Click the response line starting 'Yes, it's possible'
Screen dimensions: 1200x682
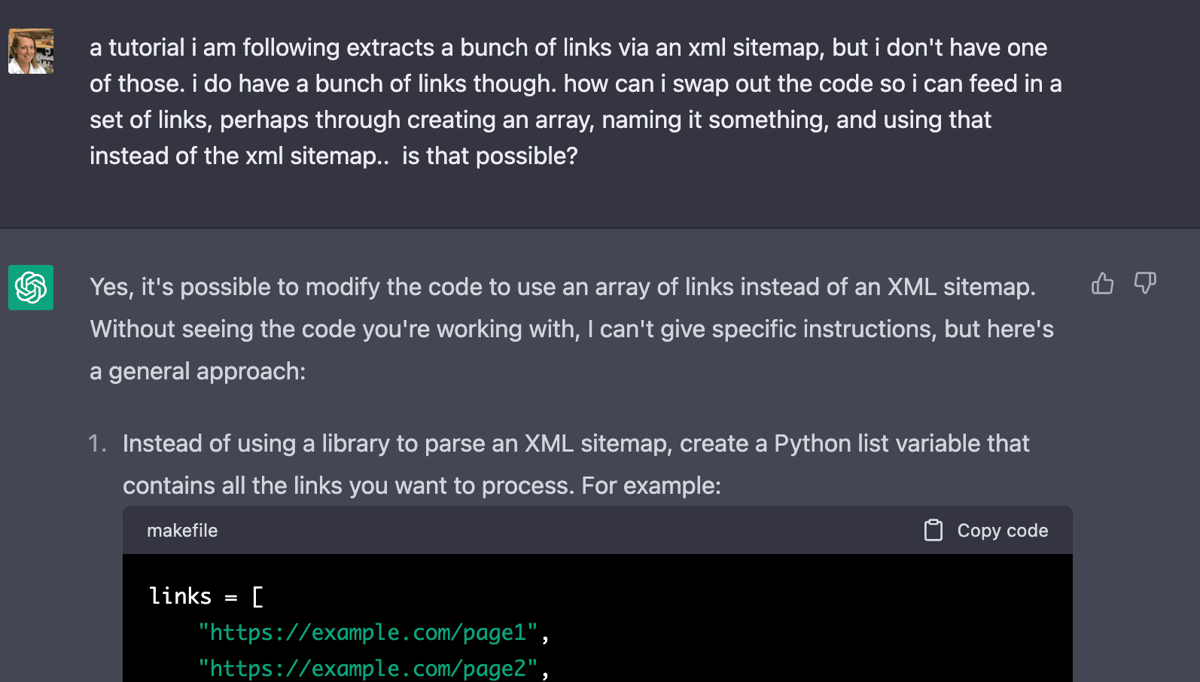point(562,287)
